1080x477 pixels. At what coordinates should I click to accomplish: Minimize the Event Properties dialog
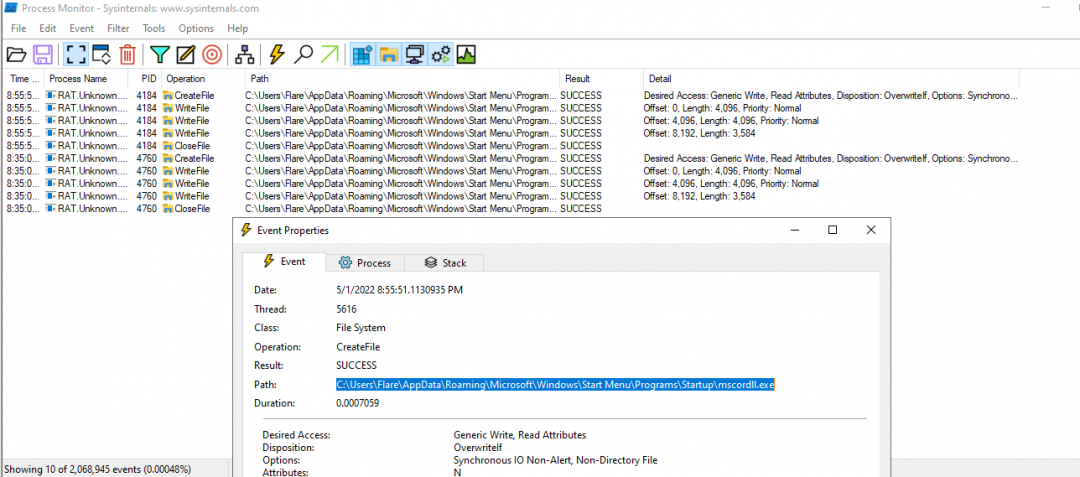pos(793,230)
